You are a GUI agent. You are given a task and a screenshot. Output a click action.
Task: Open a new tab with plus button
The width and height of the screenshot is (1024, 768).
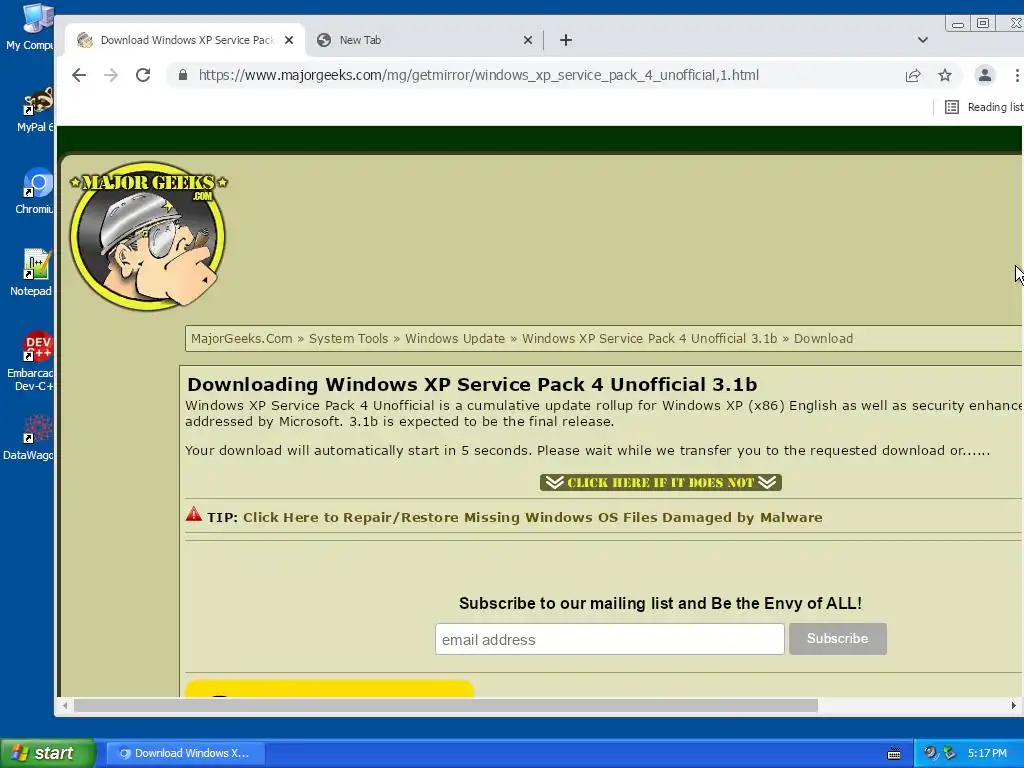[x=566, y=40]
